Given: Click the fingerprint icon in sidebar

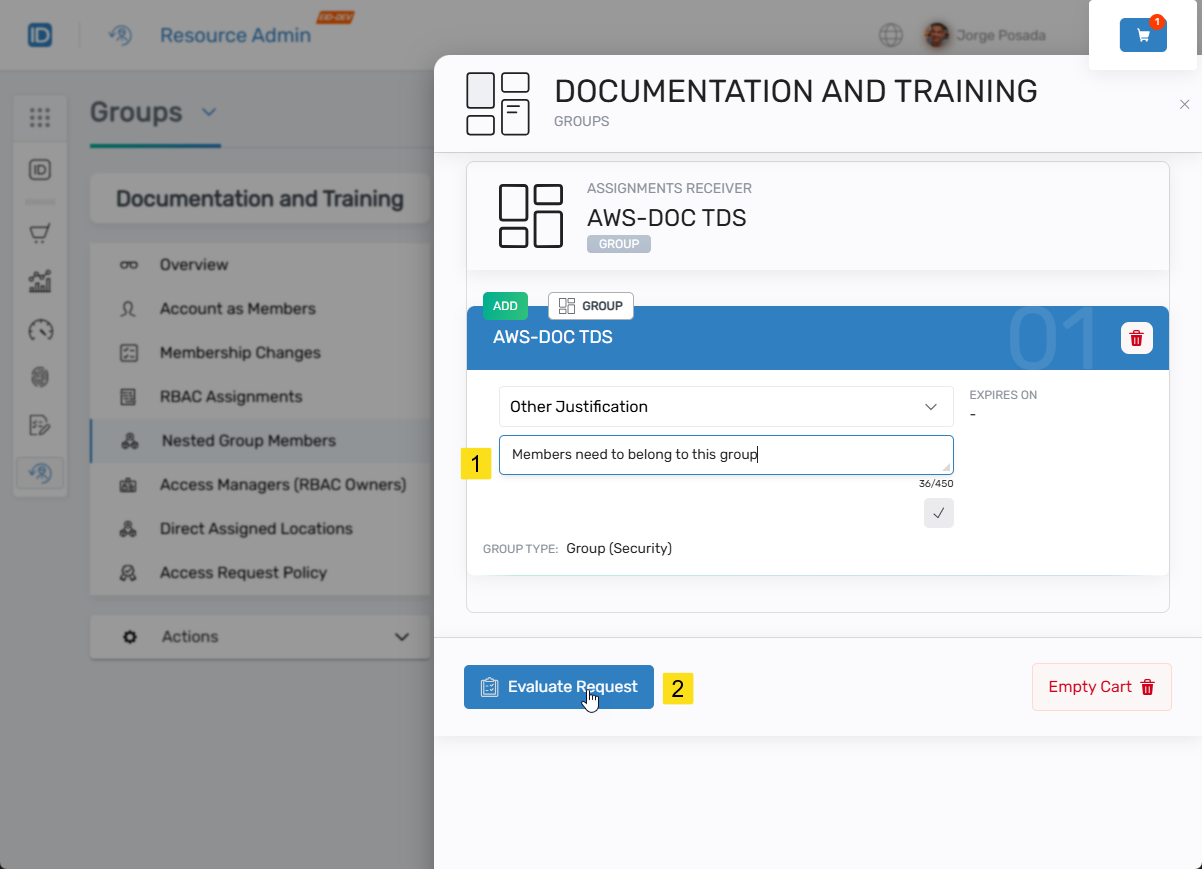Looking at the screenshot, I should [40, 377].
